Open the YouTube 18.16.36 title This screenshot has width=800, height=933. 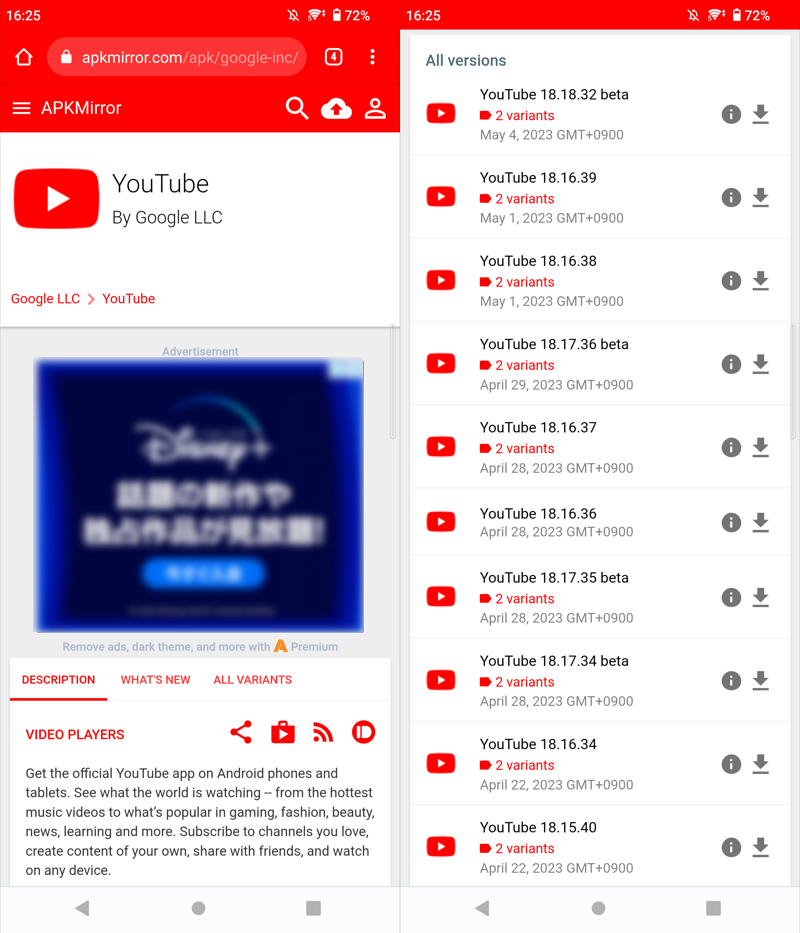538,514
